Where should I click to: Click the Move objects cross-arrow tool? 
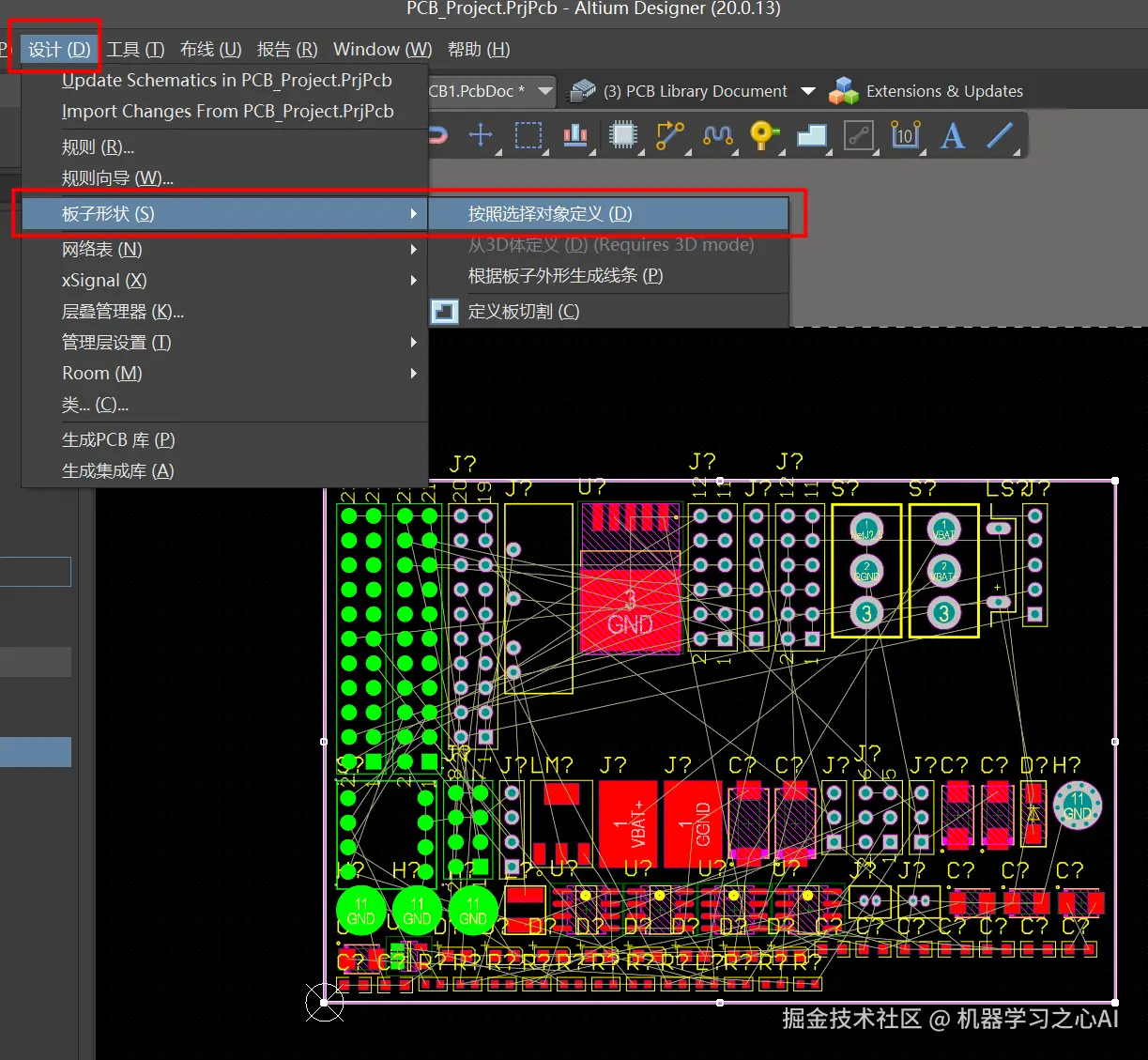[x=481, y=135]
